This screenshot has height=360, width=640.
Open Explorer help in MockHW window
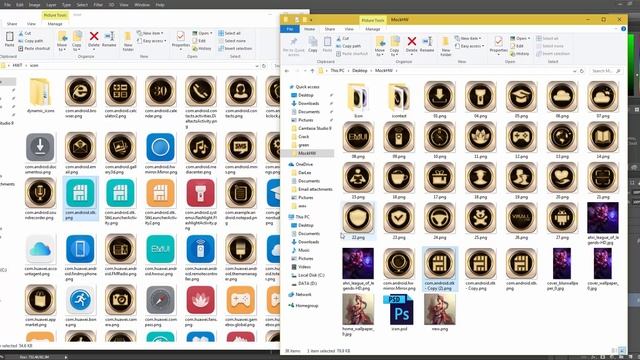point(623,29)
